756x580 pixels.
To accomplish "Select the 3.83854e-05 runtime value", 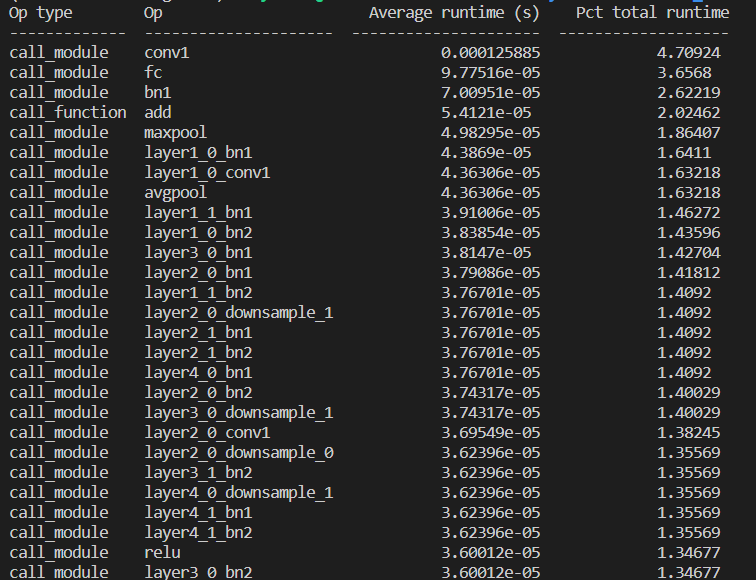I will pos(490,232).
